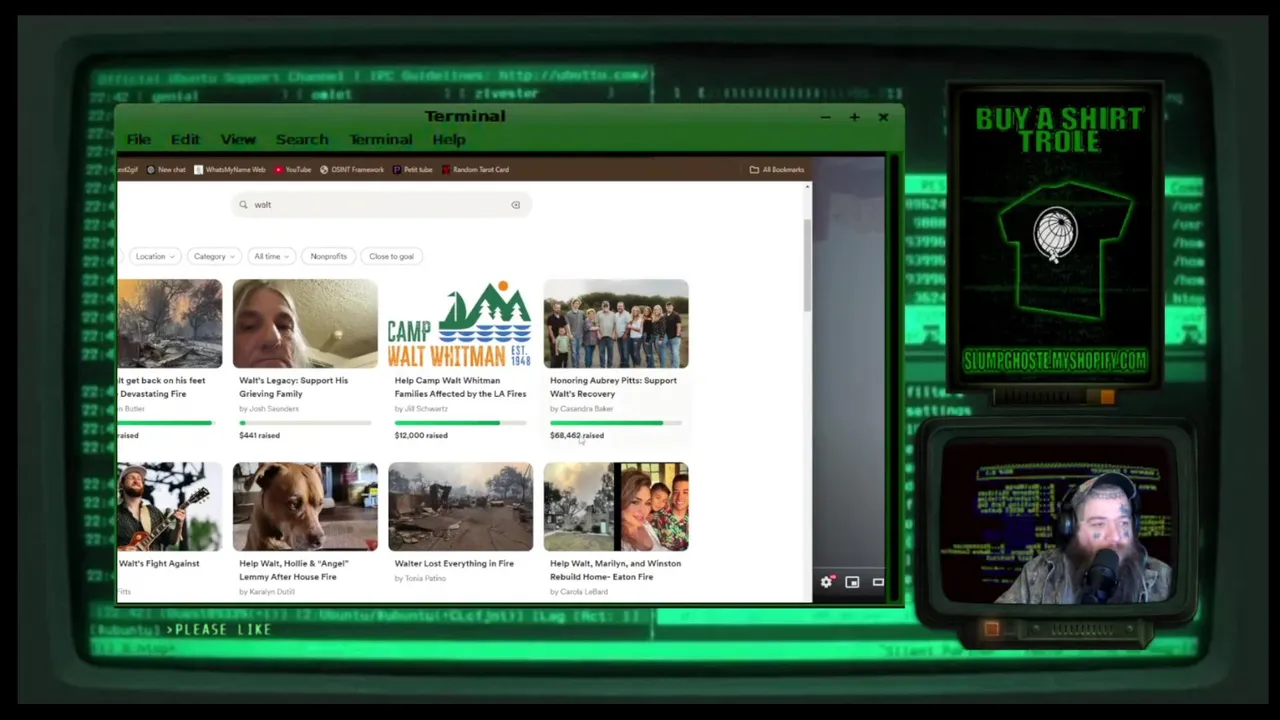Click the $12,000 raised amount text
Viewport: 1280px width, 720px height.
click(421, 436)
